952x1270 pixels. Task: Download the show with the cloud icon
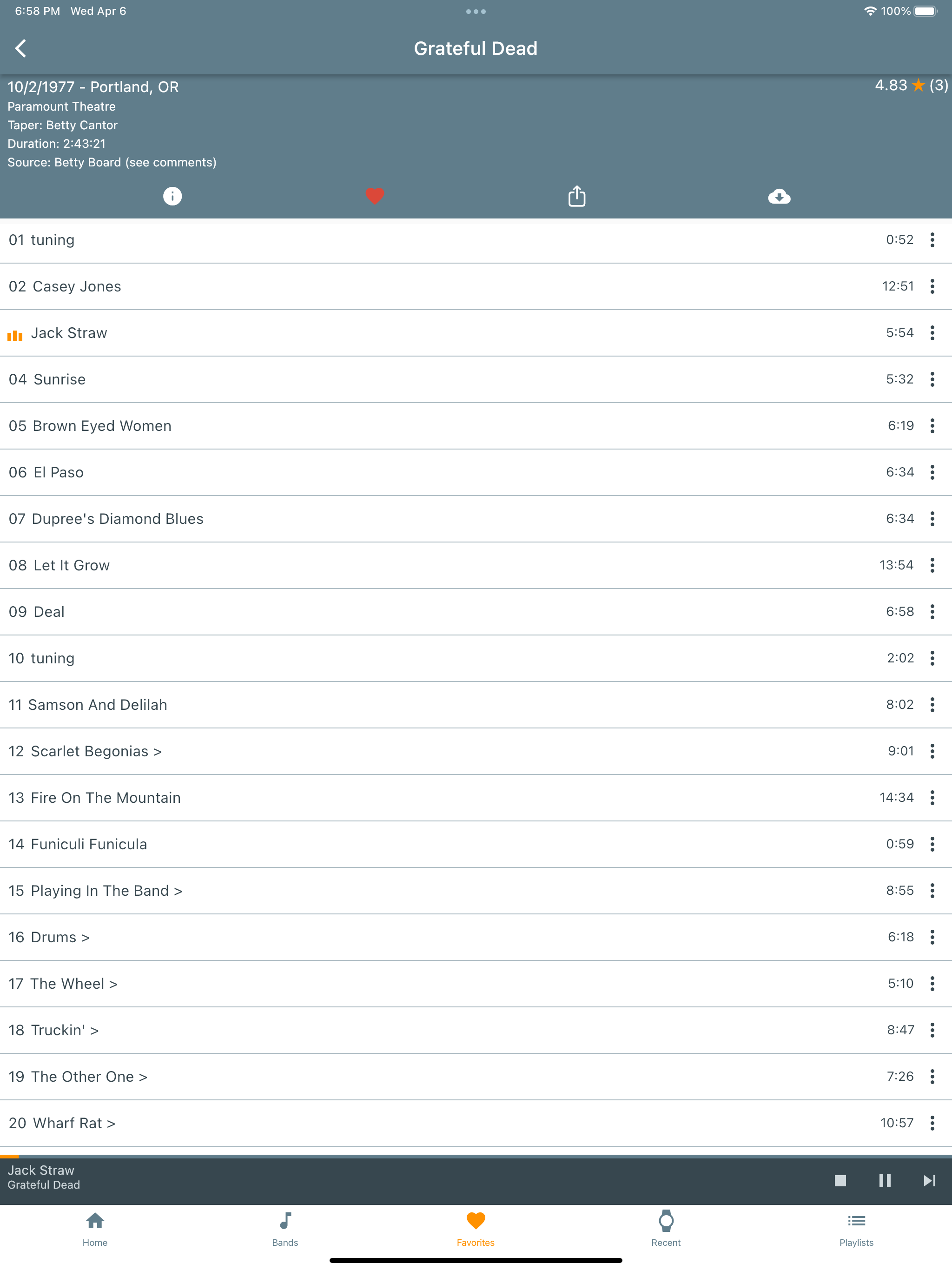779,197
